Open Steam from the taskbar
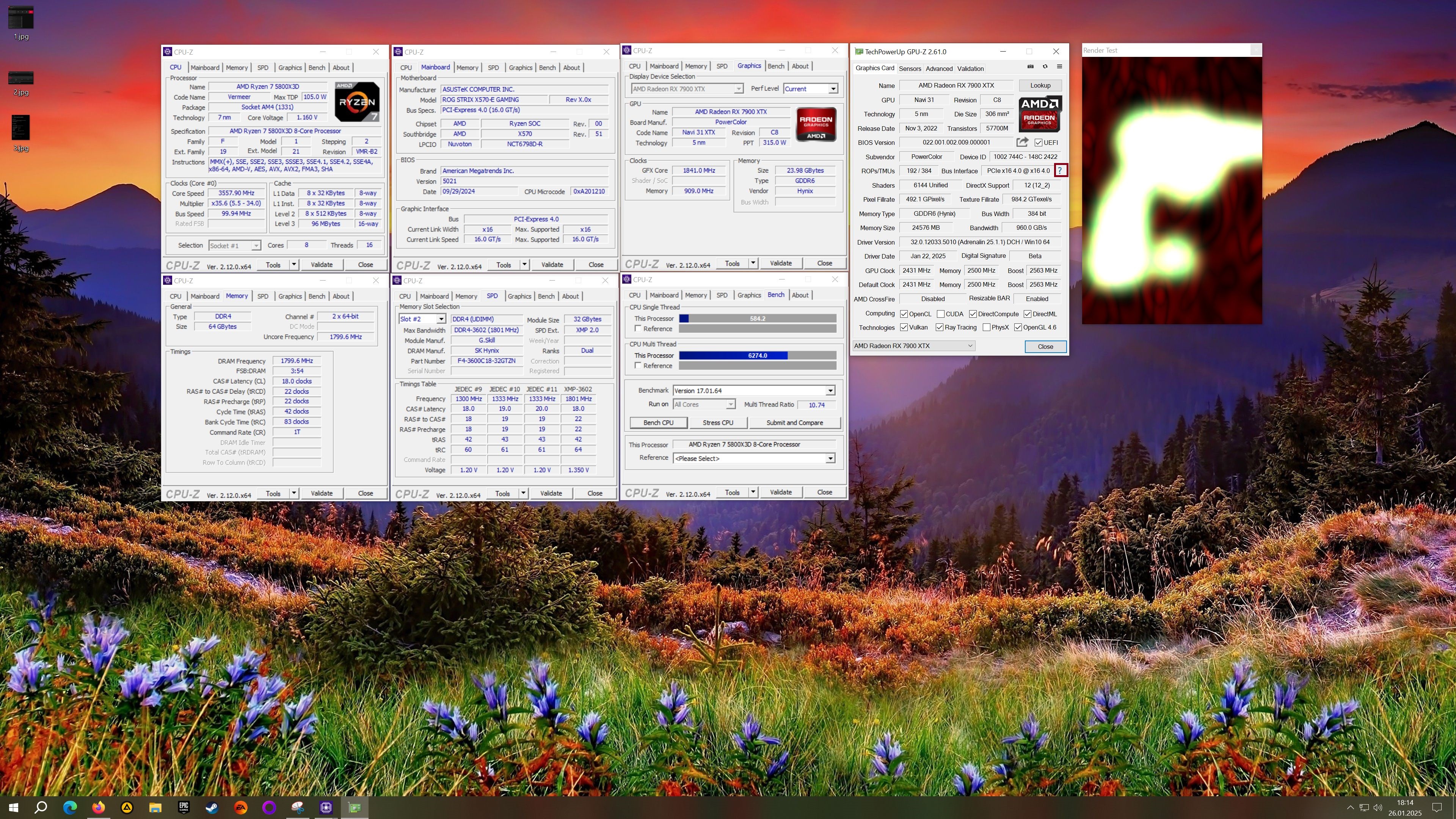 point(212,807)
